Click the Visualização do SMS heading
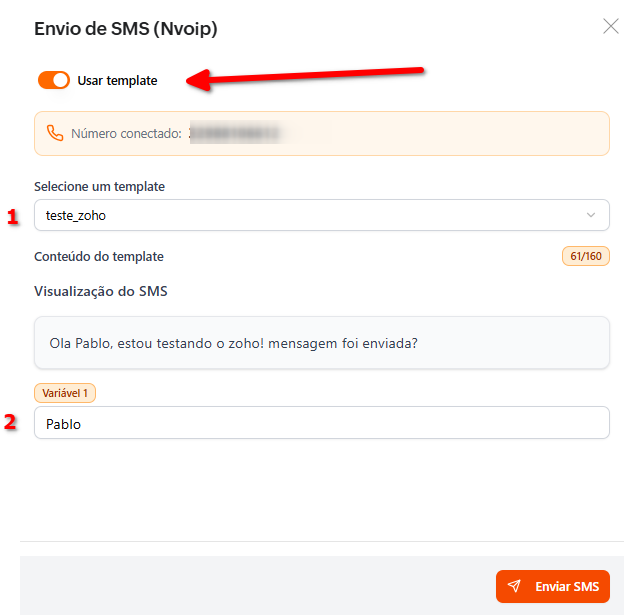The width and height of the screenshot is (635, 615). click(x=101, y=292)
